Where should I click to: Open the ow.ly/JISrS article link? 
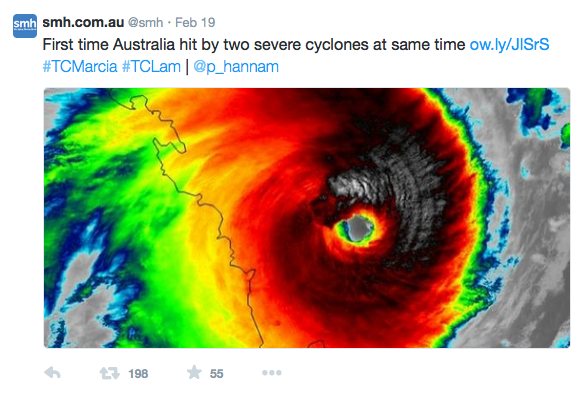click(x=509, y=45)
